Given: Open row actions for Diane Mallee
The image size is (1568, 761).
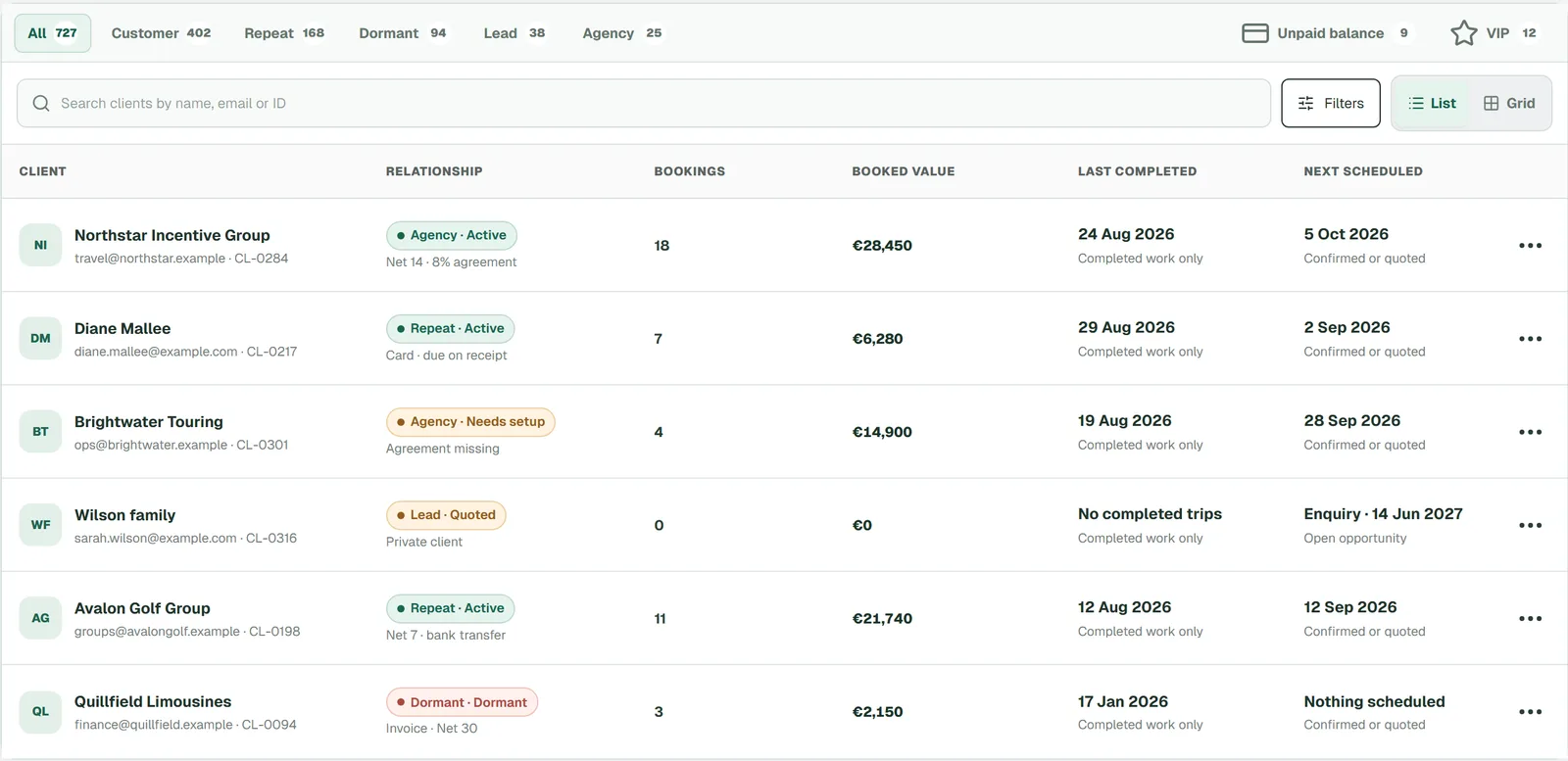Looking at the screenshot, I should [1530, 339].
